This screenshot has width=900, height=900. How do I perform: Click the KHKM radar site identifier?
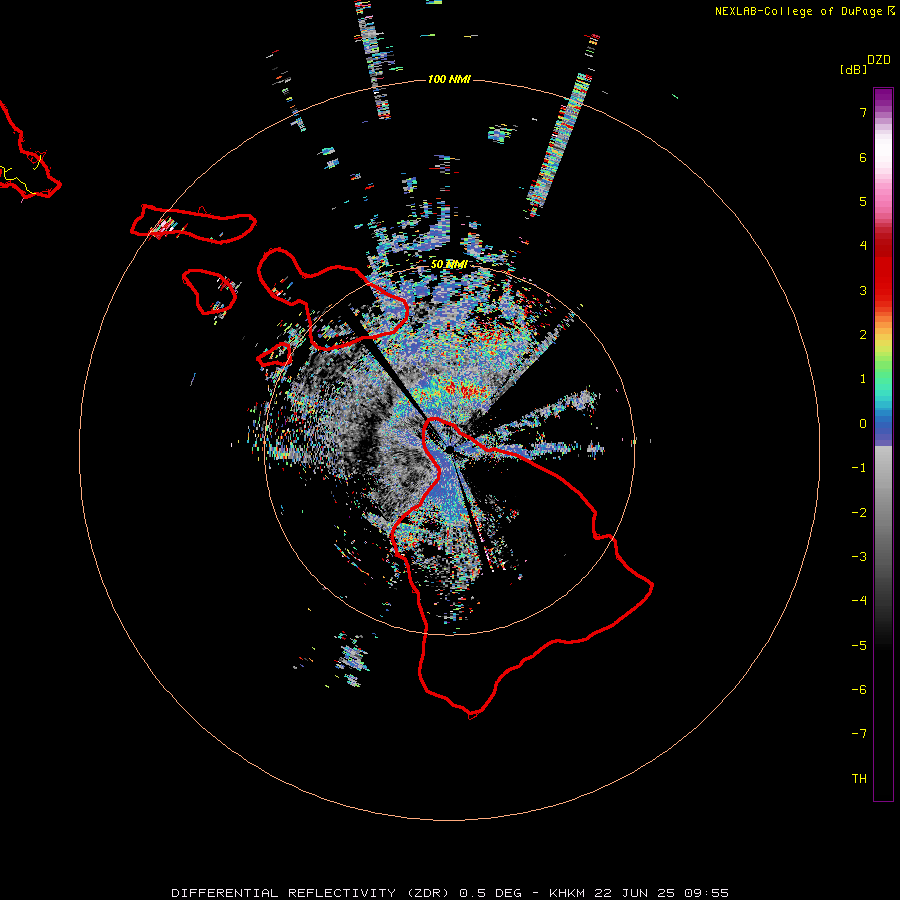coord(567,893)
